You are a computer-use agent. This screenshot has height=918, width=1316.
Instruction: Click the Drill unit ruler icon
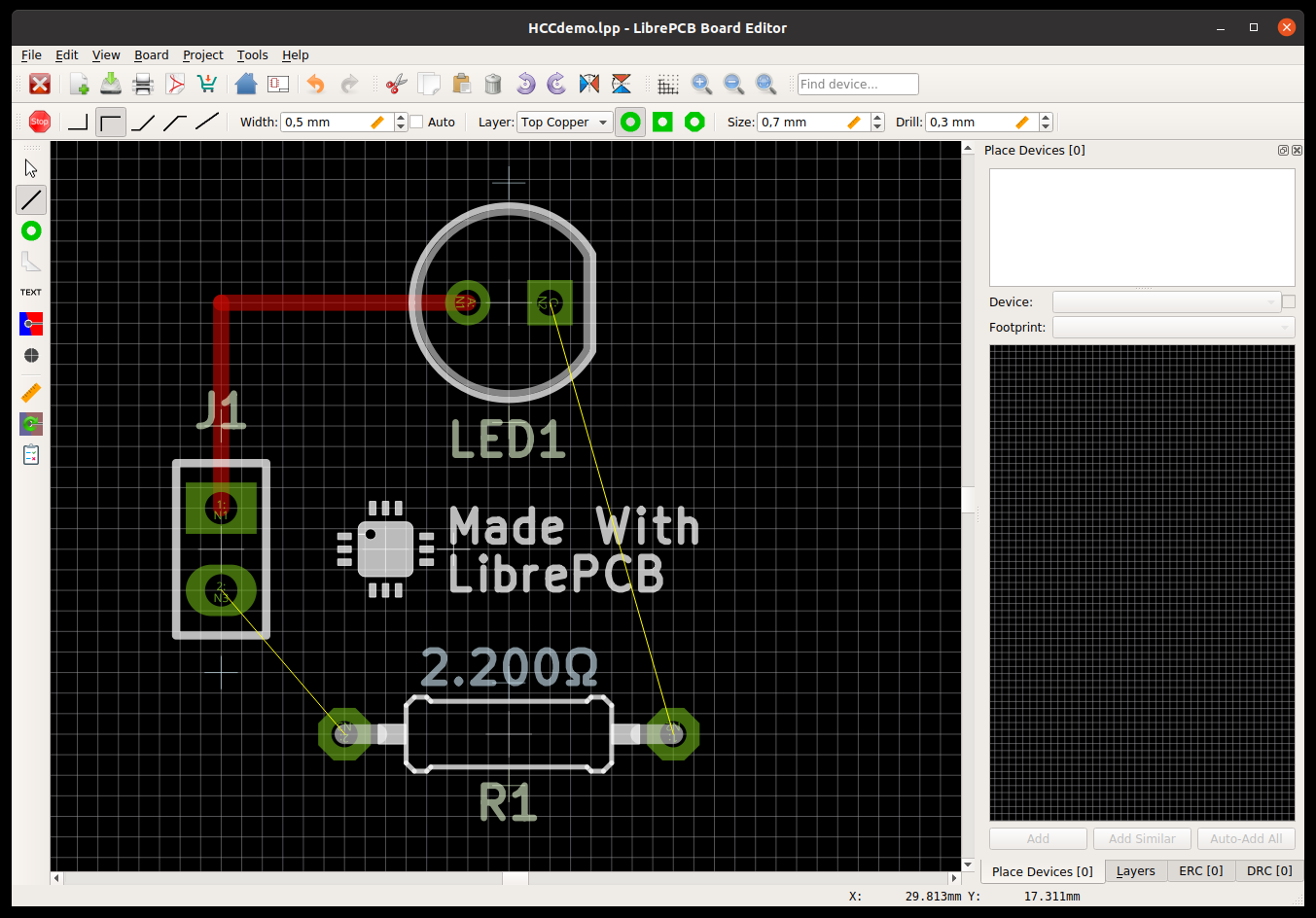point(1023,122)
